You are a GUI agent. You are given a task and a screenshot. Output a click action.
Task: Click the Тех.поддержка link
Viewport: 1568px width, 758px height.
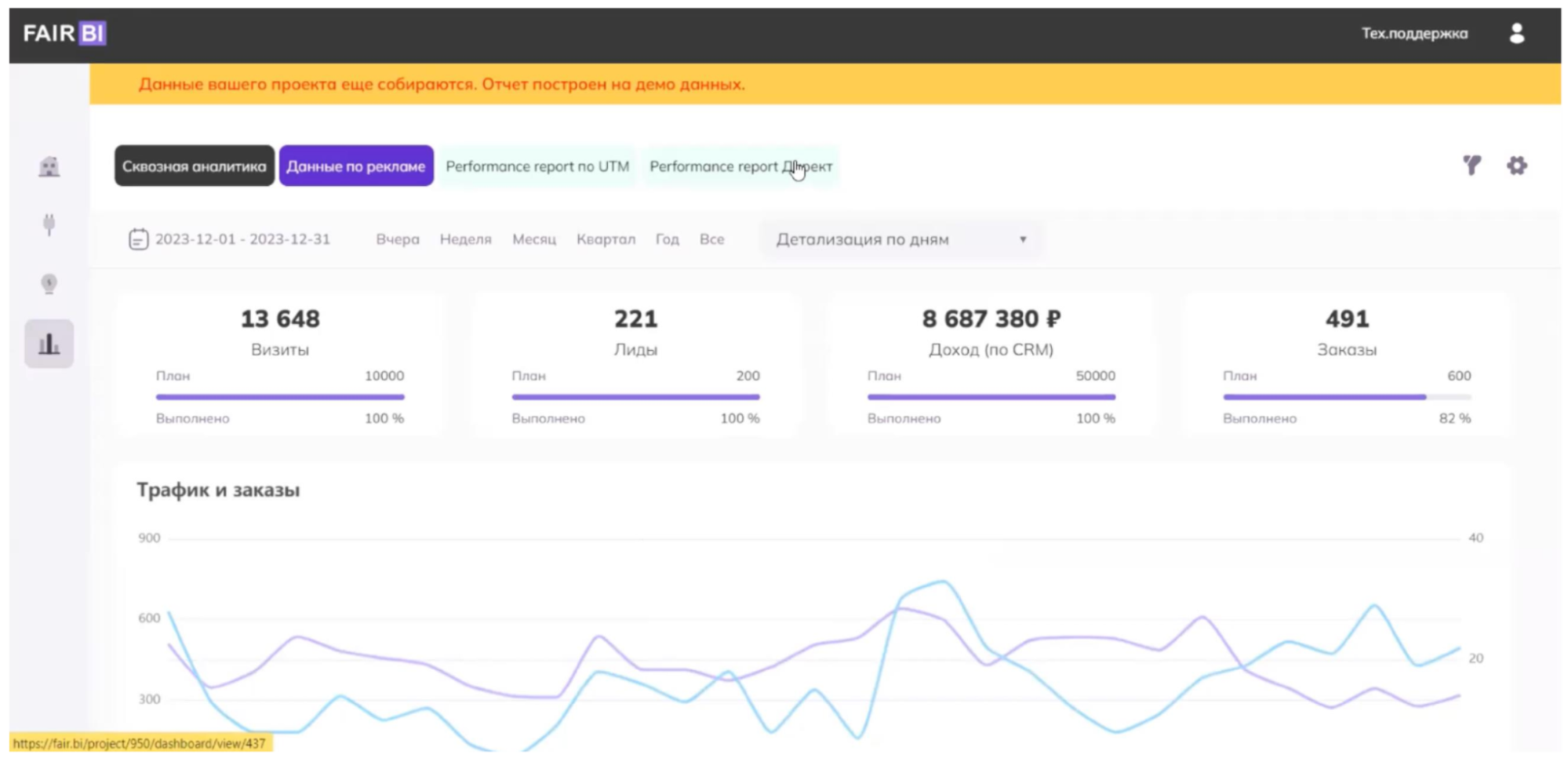click(1413, 34)
